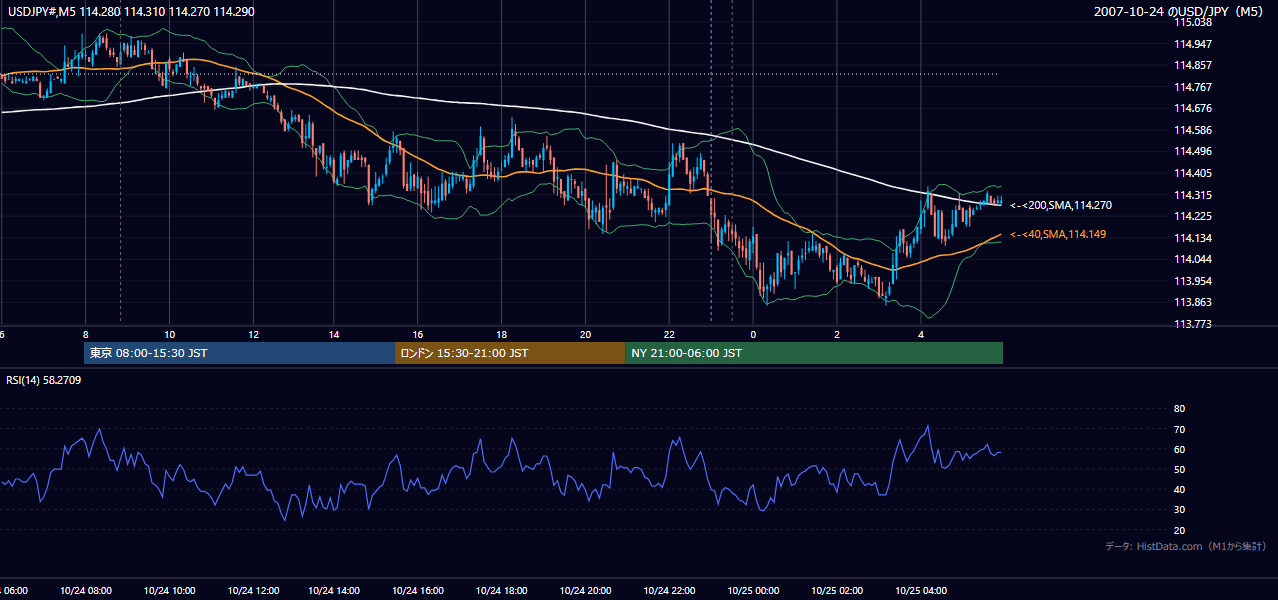Click price axis label 114.586
The image size is (1278, 600).
(1194, 130)
